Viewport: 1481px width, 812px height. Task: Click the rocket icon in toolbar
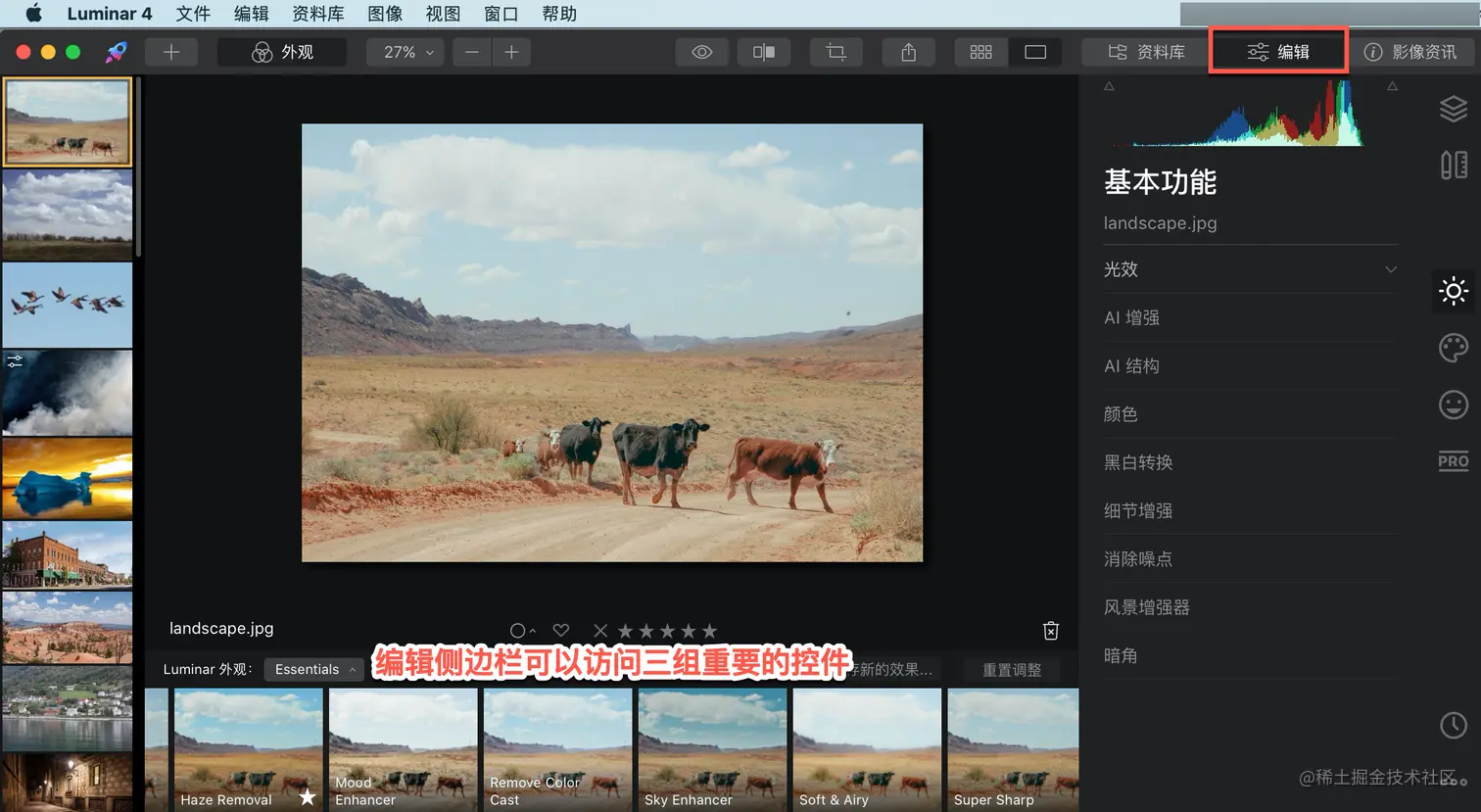point(117,52)
